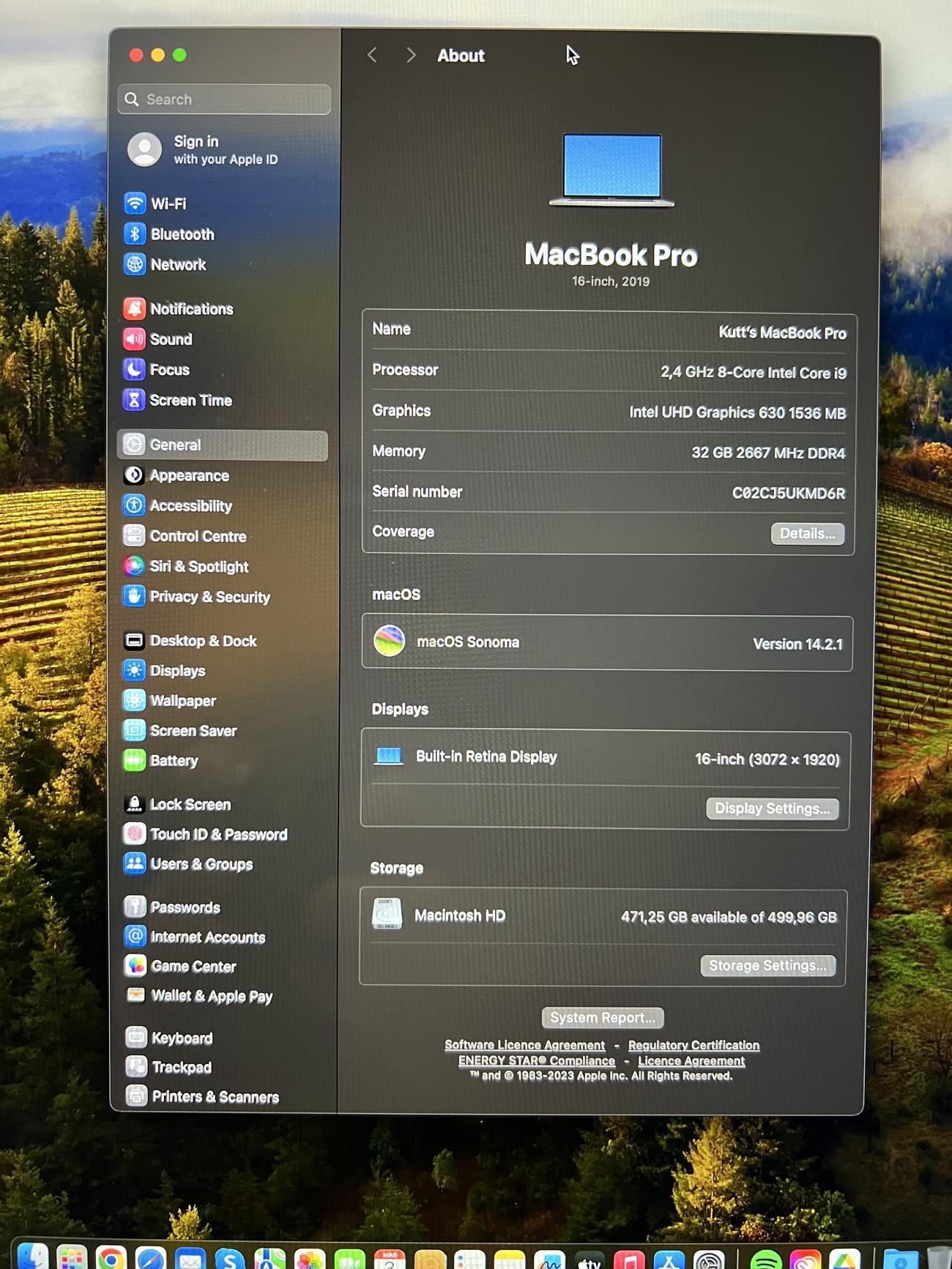
Task: Click the System Report button
Action: point(603,1018)
